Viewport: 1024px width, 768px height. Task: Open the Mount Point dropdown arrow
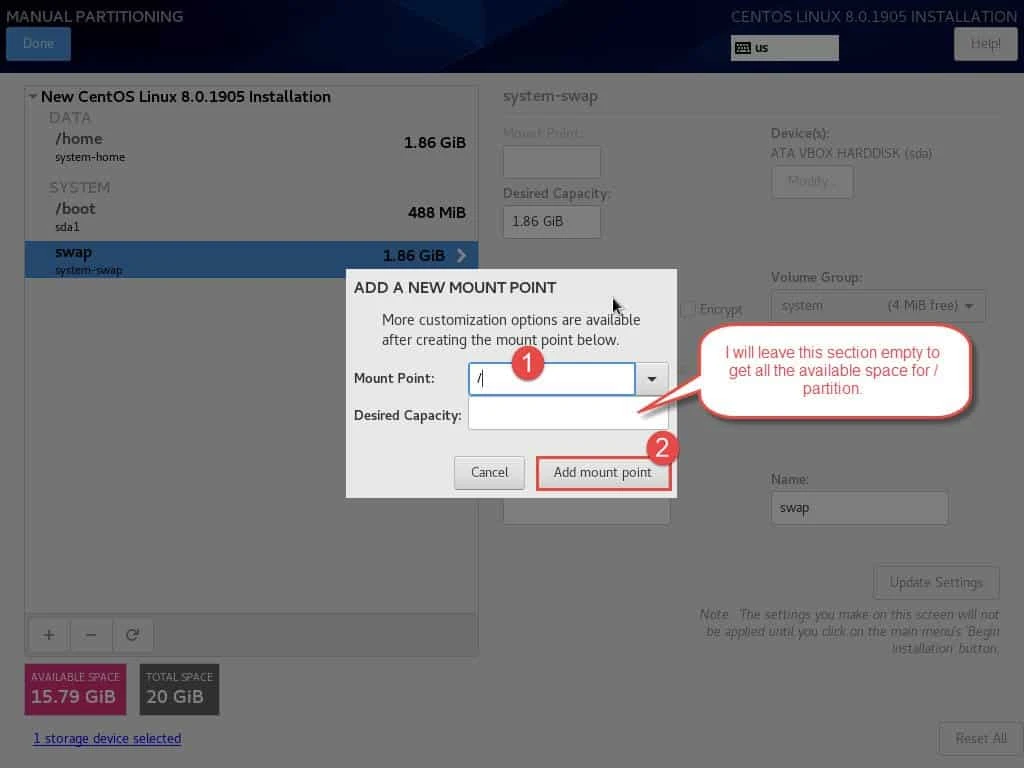pos(651,379)
